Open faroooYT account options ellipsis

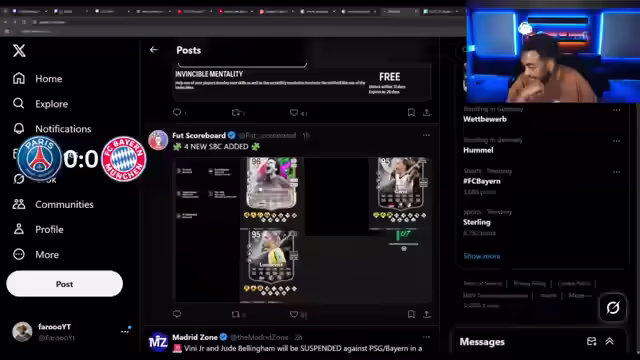[125, 331]
